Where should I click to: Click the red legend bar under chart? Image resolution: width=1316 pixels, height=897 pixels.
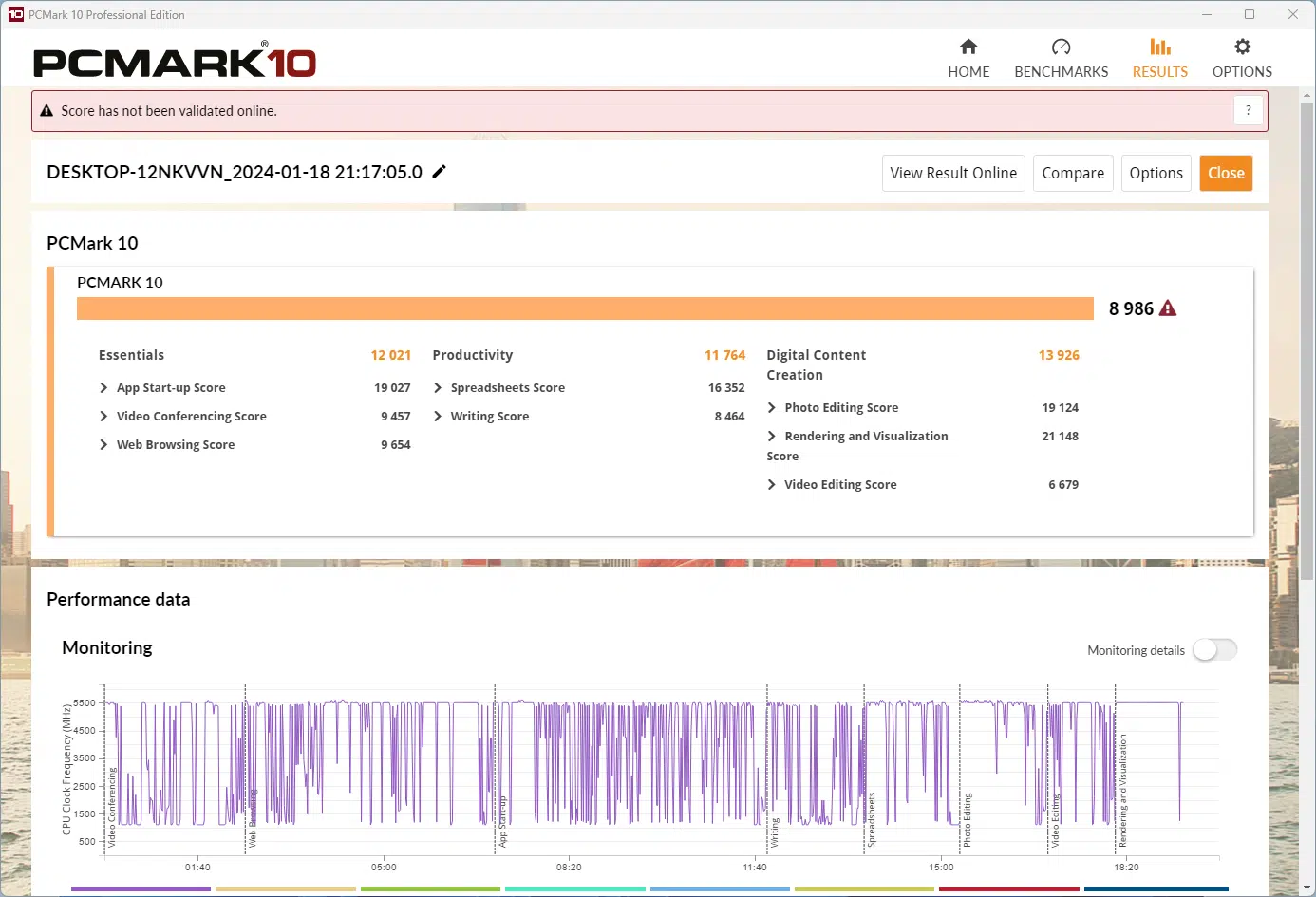1008,889
